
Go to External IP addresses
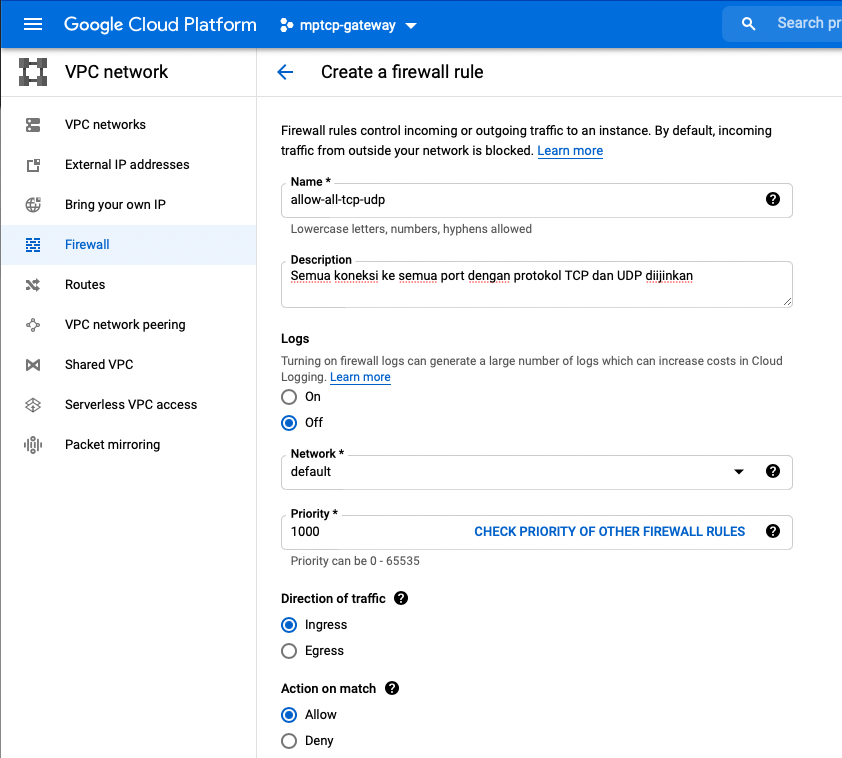click(x=127, y=165)
